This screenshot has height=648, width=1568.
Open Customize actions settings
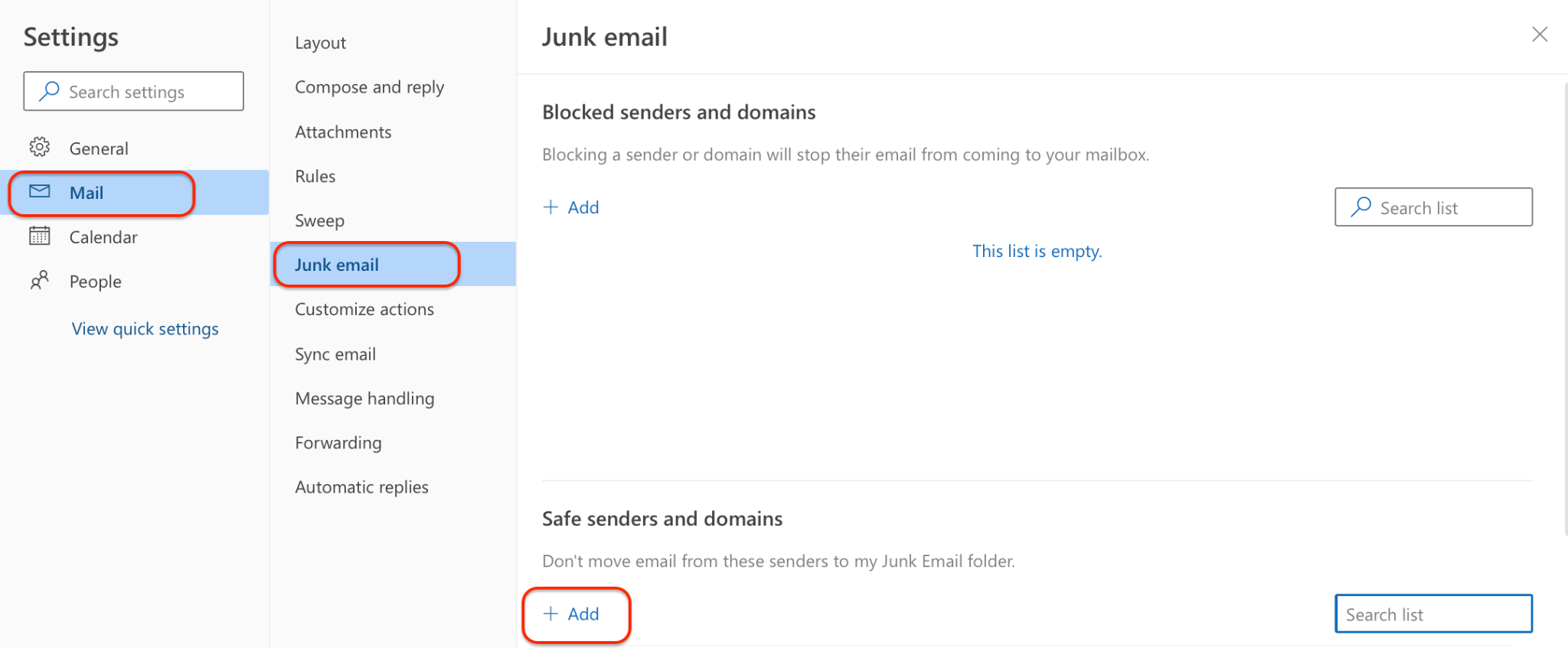point(364,309)
